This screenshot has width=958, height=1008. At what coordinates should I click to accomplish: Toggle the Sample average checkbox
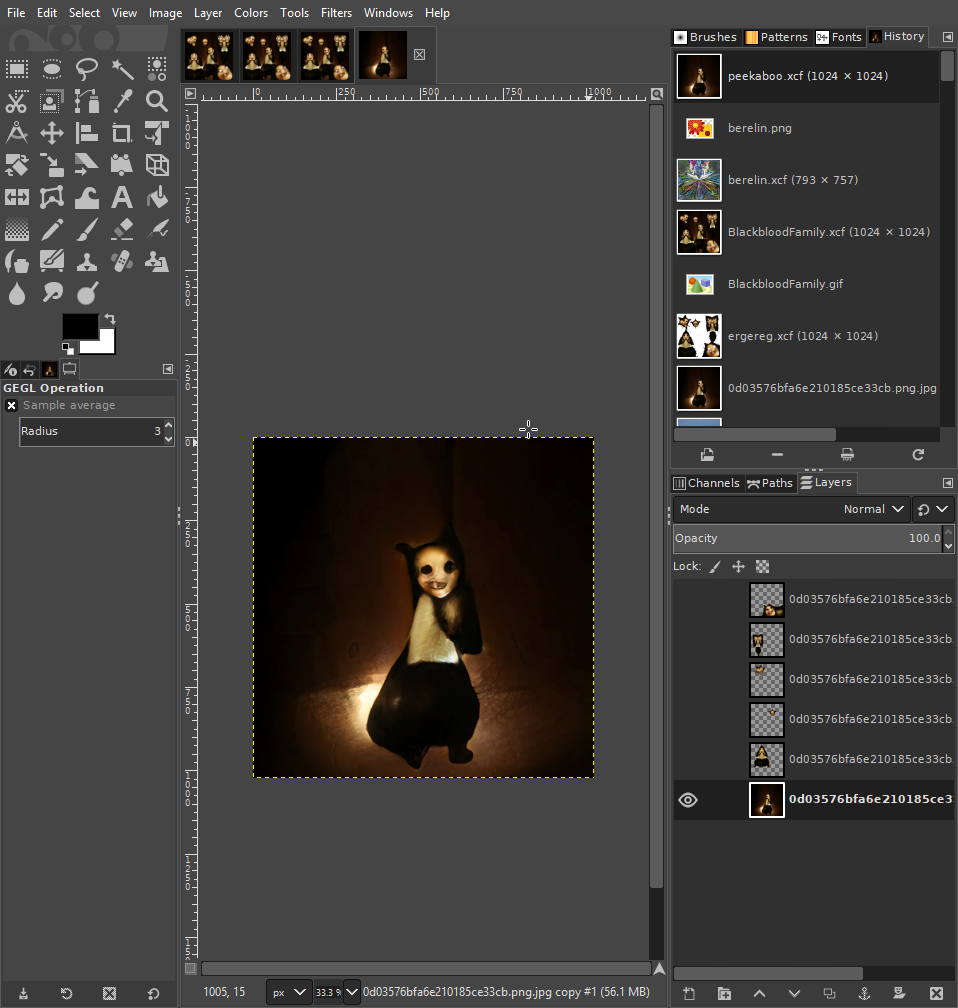12,406
